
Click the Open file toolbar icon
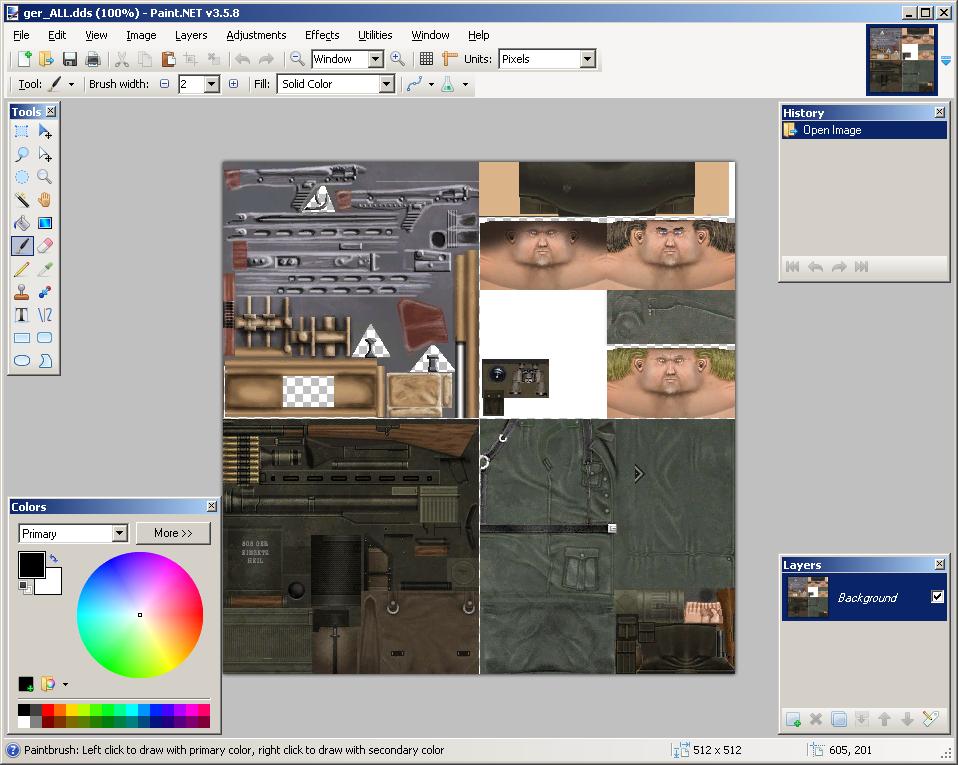[46, 59]
